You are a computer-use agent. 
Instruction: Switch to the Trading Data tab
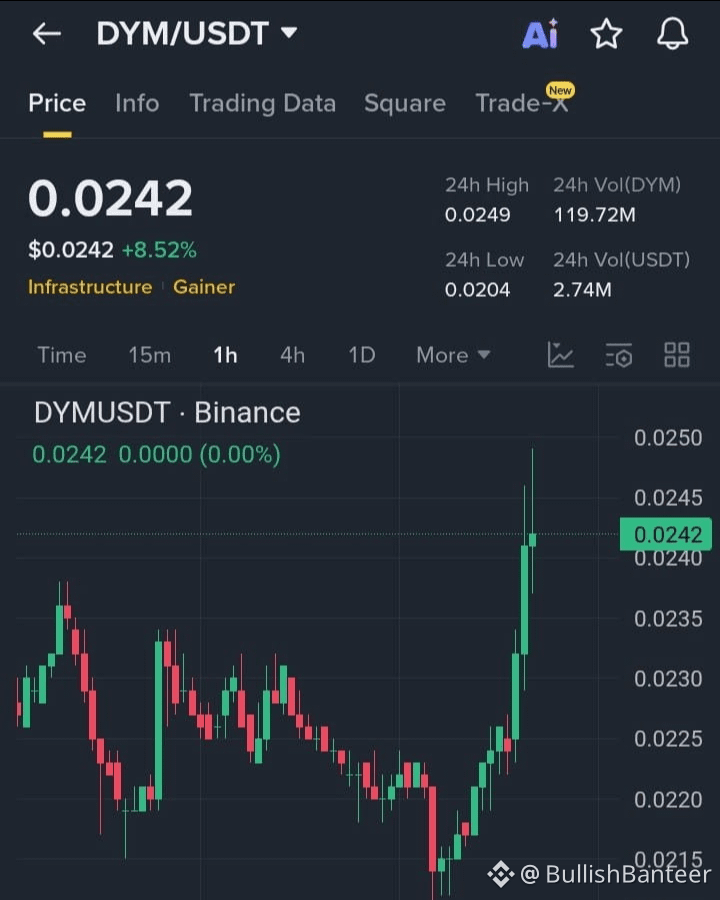click(x=262, y=103)
